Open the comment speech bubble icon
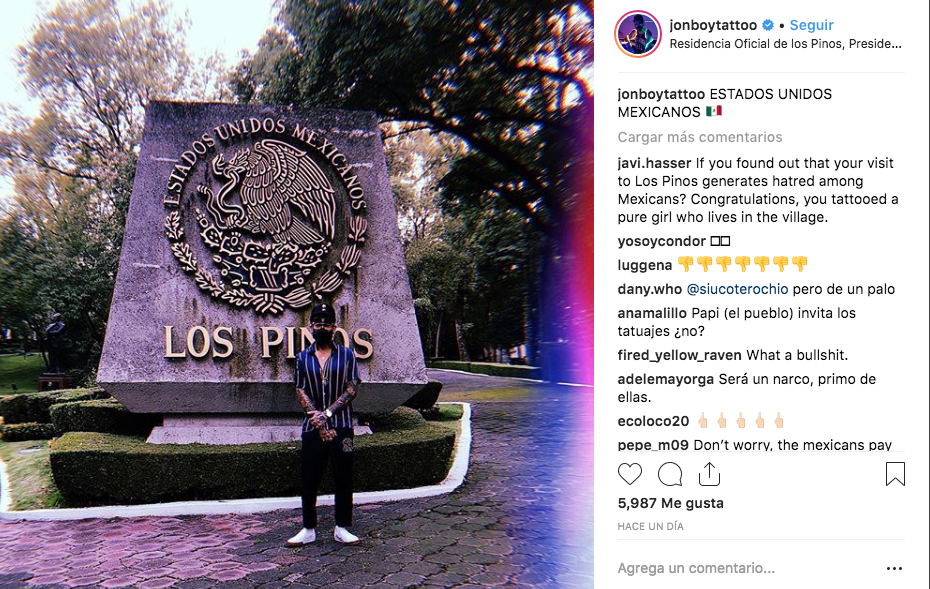 pos(670,475)
